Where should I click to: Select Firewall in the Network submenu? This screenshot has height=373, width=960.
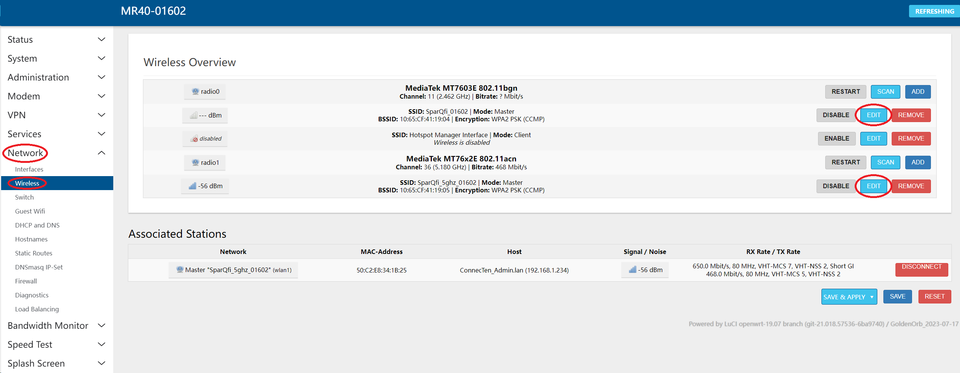26,281
